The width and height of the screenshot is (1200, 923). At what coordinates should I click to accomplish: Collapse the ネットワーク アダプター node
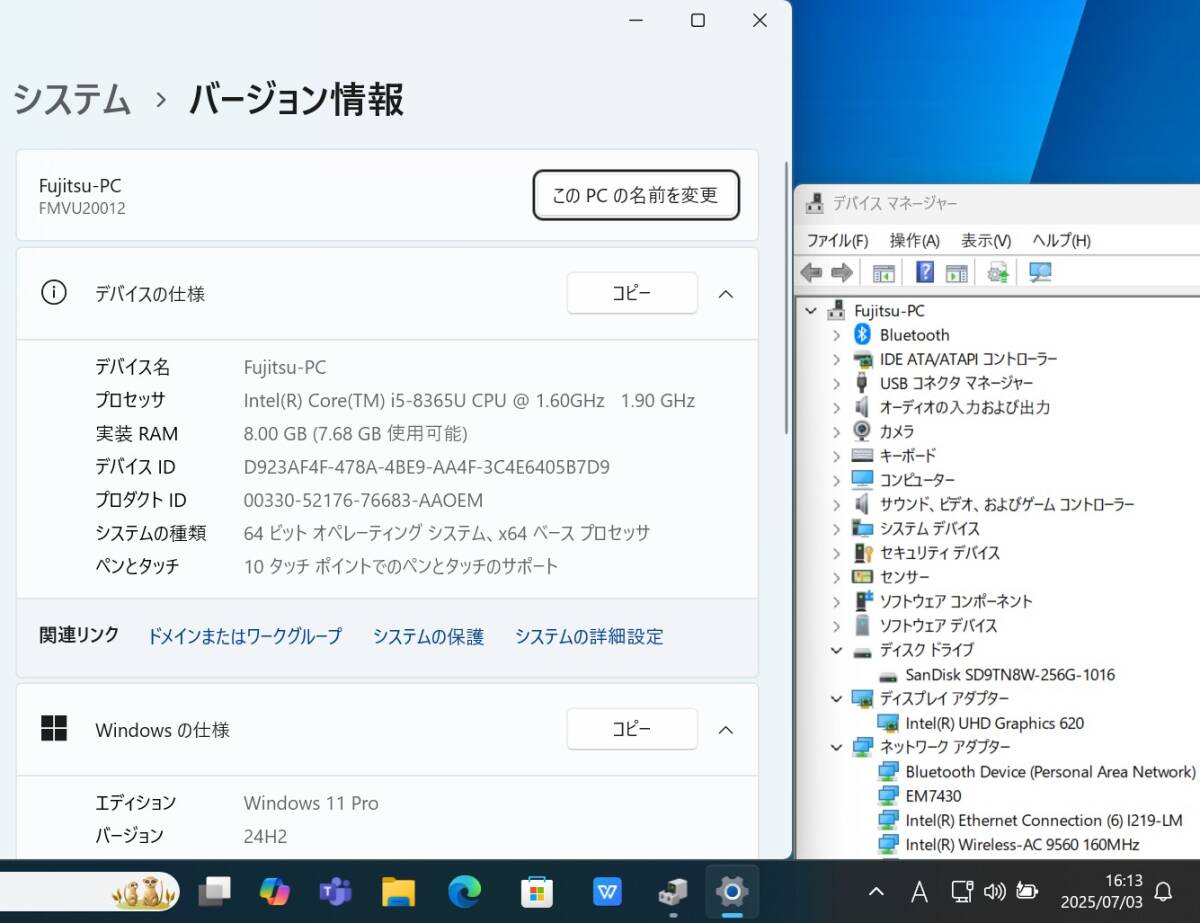pyautogui.click(x=837, y=747)
